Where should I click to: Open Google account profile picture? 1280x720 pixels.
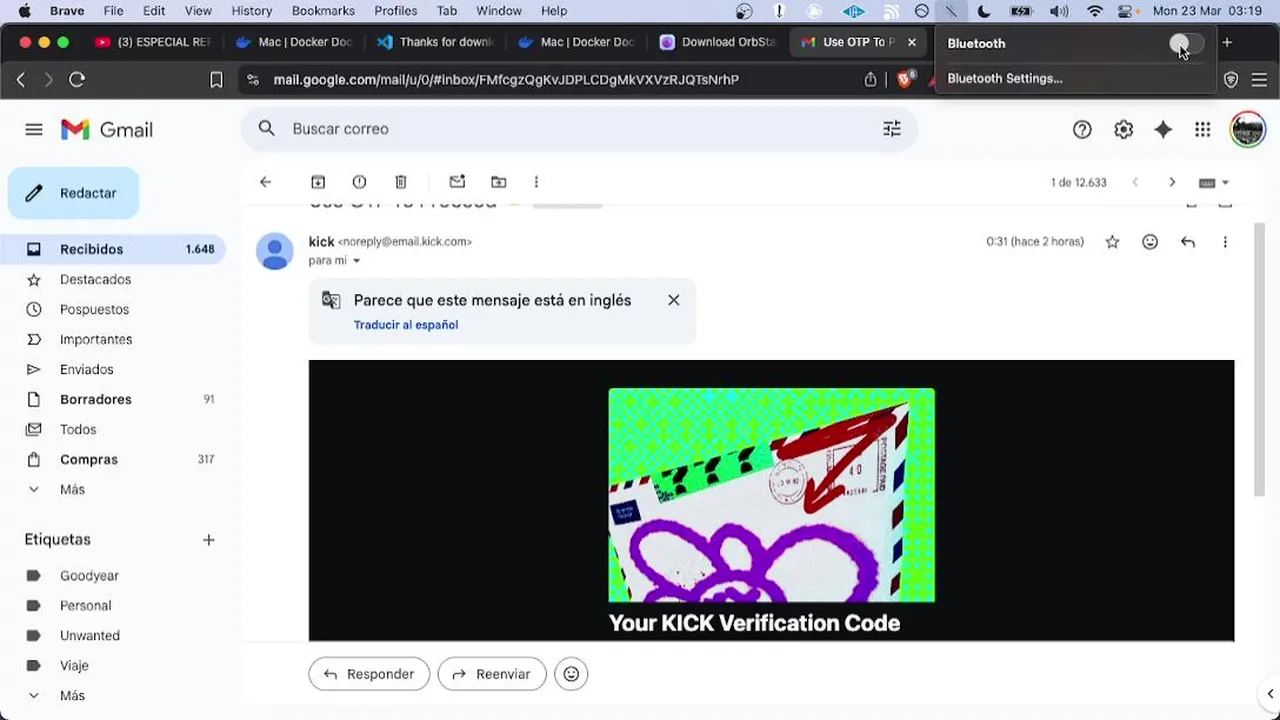coord(1248,129)
